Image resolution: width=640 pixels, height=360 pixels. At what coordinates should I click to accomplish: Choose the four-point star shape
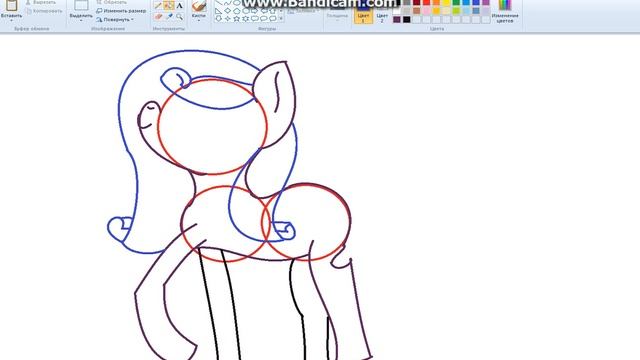[x=227, y=19]
